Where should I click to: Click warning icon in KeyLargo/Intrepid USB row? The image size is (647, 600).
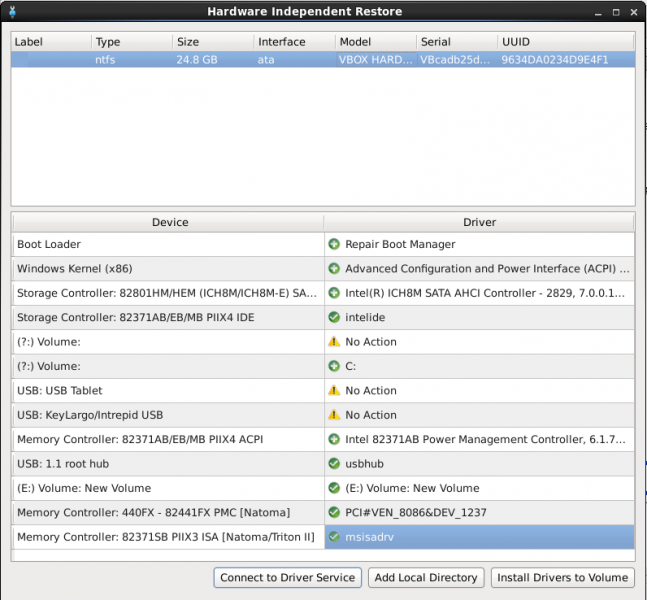coord(334,415)
